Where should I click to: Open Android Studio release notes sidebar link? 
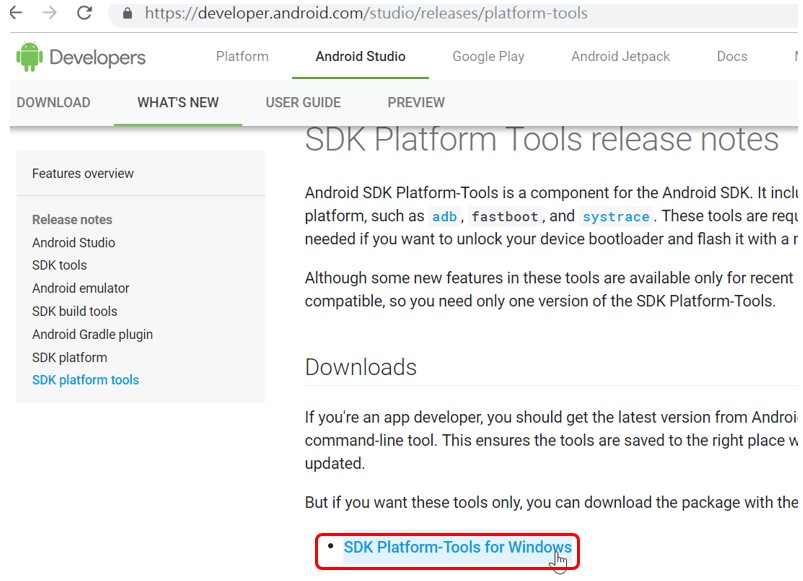pyautogui.click(x=74, y=243)
